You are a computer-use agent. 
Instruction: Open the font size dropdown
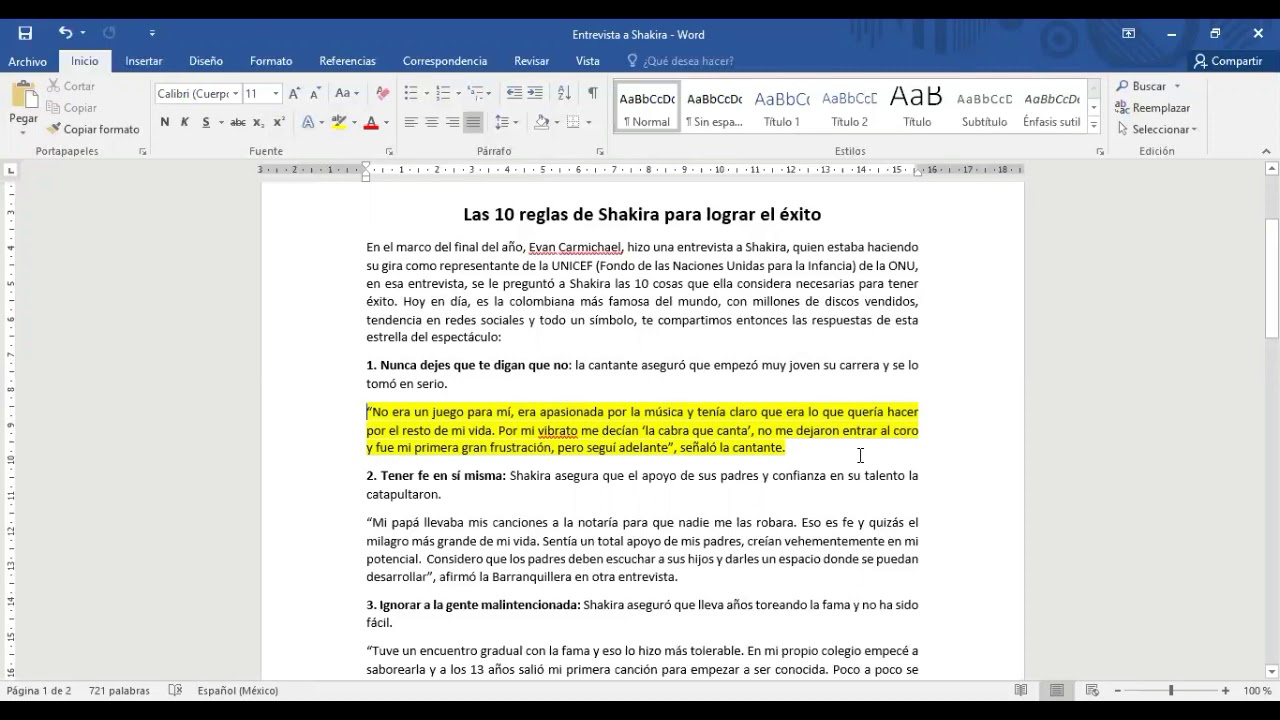pos(275,93)
